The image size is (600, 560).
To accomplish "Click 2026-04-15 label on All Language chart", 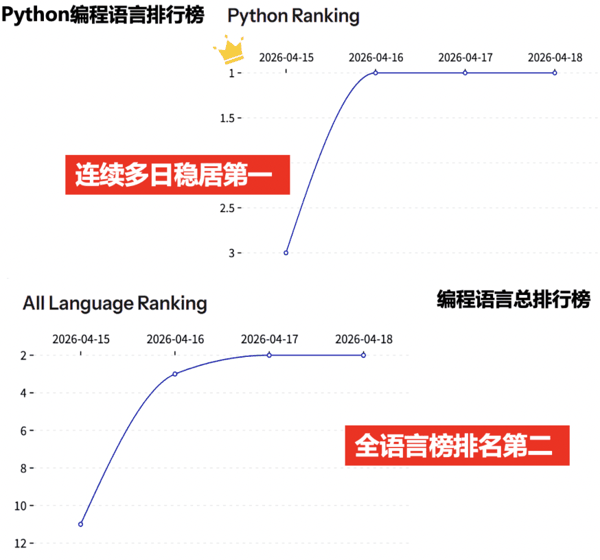I will tap(81, 339).
